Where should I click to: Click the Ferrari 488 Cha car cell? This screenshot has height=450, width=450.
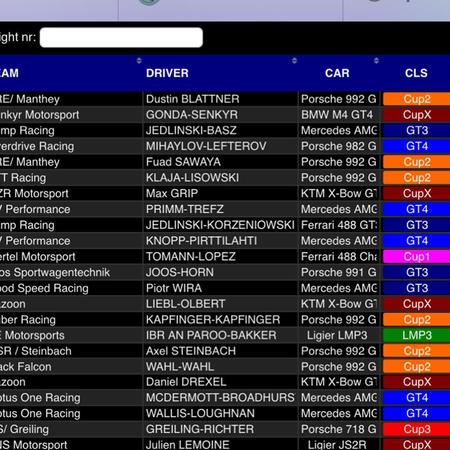pos(339,256)
